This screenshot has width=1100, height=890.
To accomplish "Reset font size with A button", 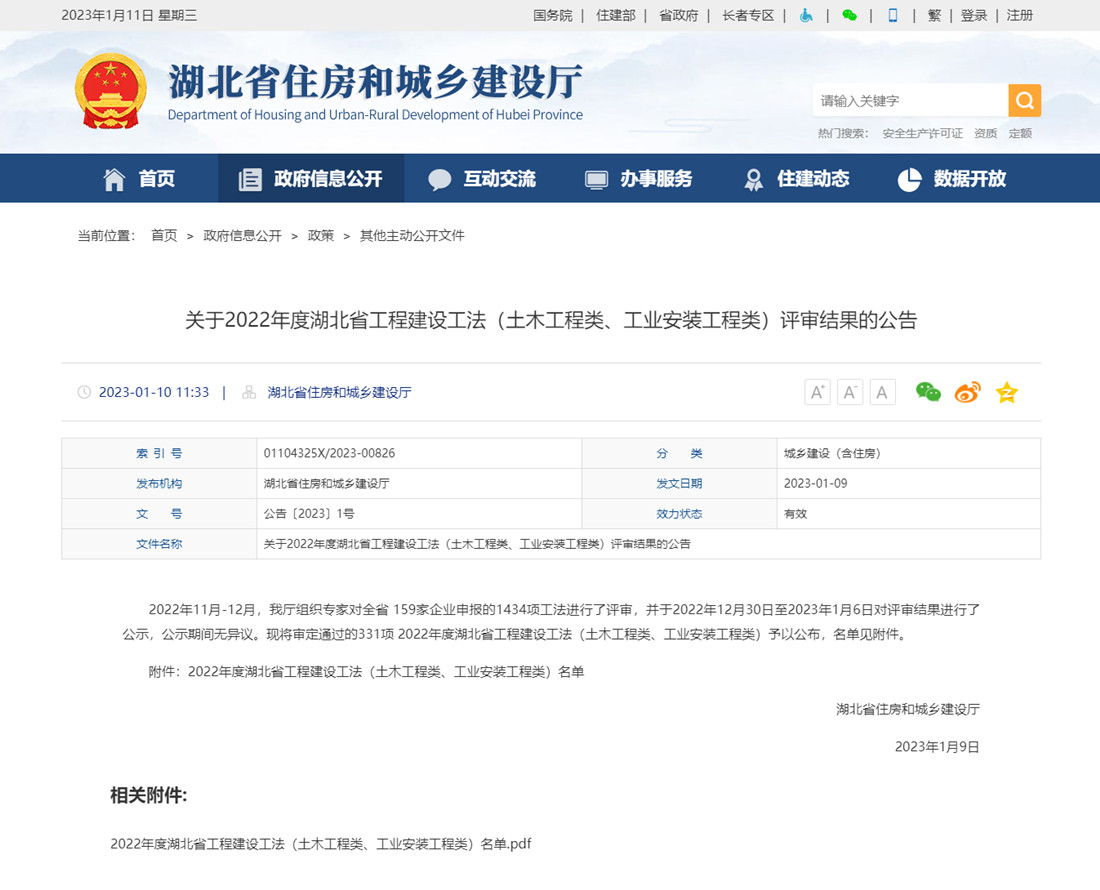I will [882, 392].
